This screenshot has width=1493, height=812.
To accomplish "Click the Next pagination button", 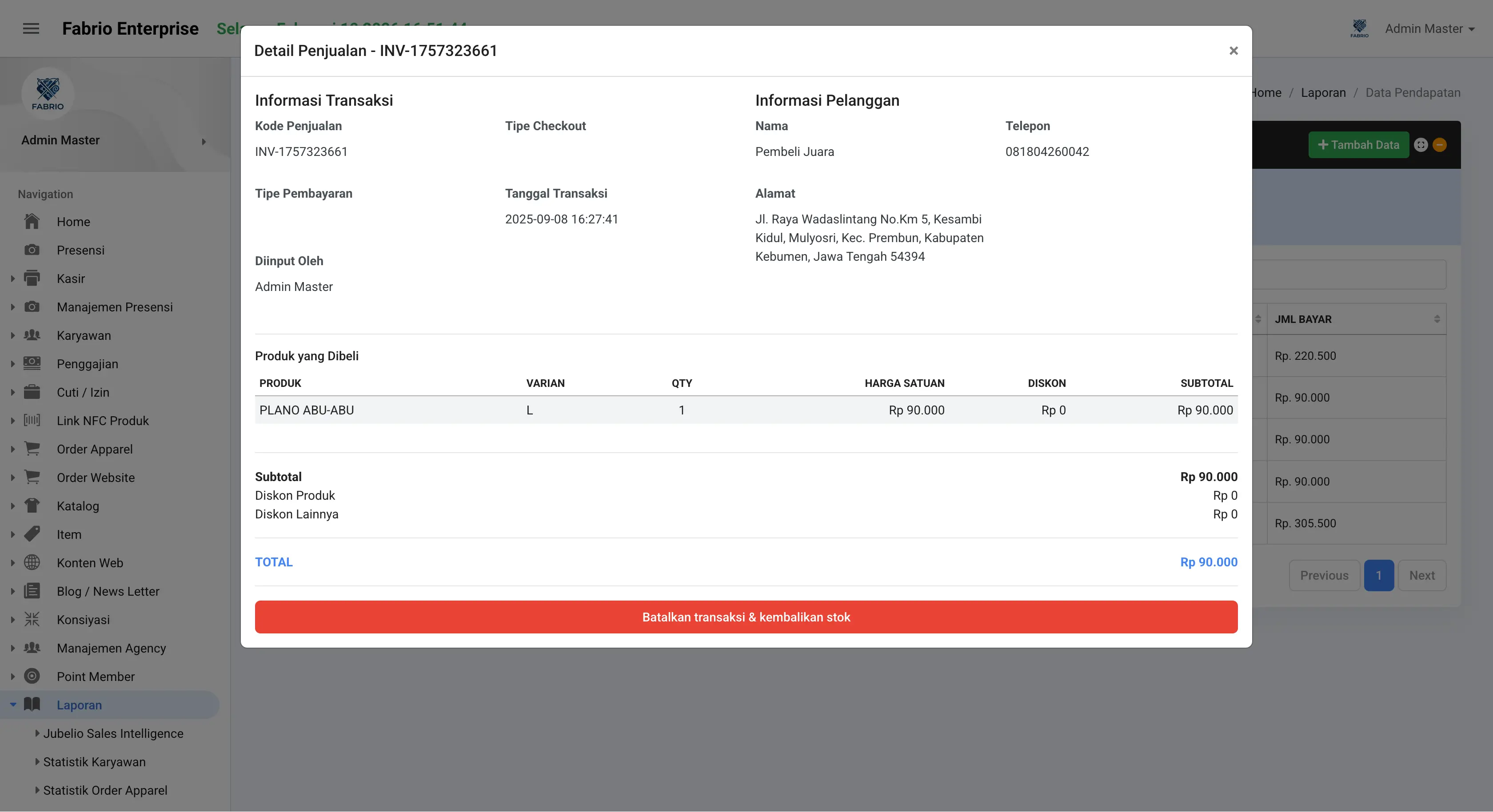I will click(x=1422, y=575).
